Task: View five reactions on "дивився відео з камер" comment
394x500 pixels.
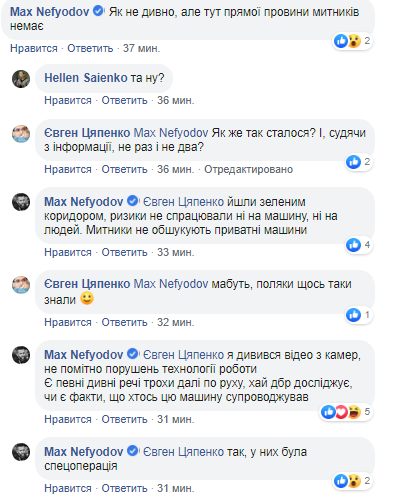Action: pyautogui.click(x=346, y=412)
